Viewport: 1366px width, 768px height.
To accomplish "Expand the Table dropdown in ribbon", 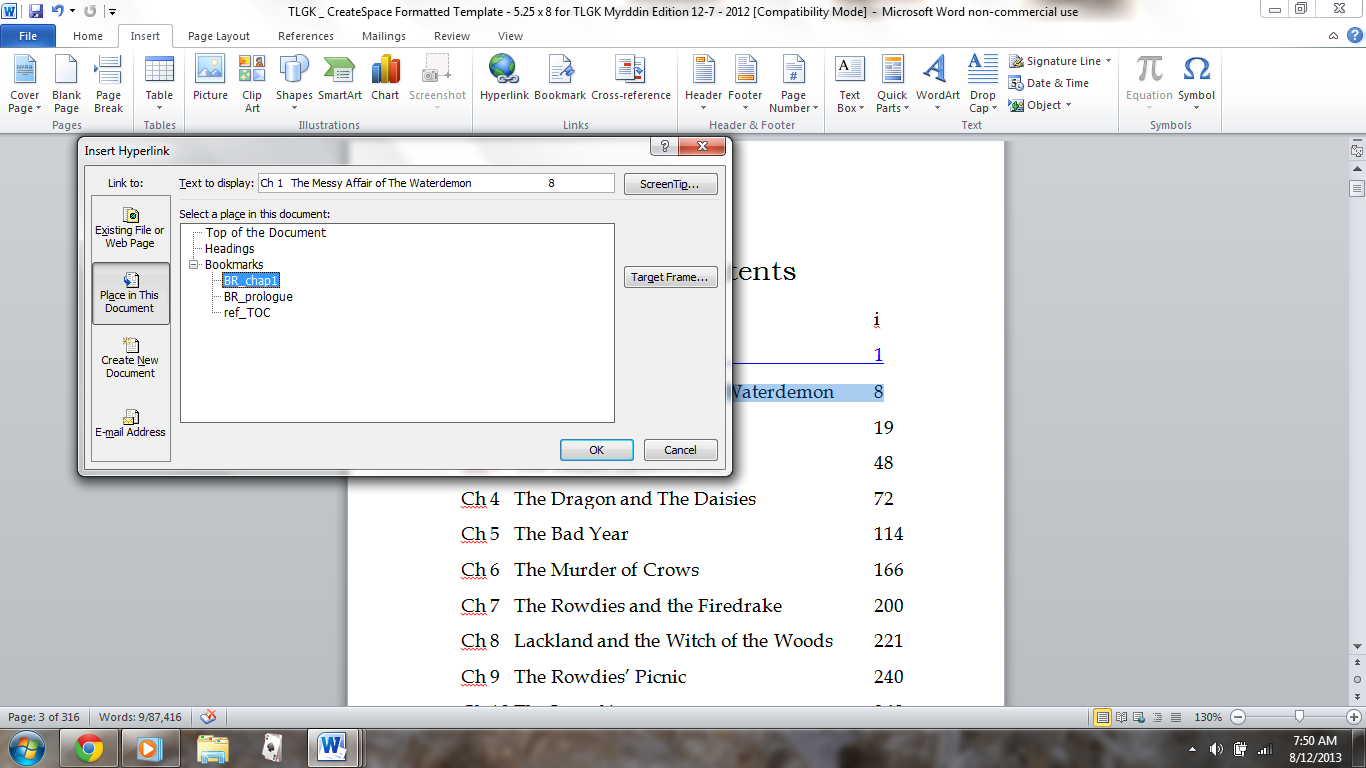I will [x=159, y=108].
